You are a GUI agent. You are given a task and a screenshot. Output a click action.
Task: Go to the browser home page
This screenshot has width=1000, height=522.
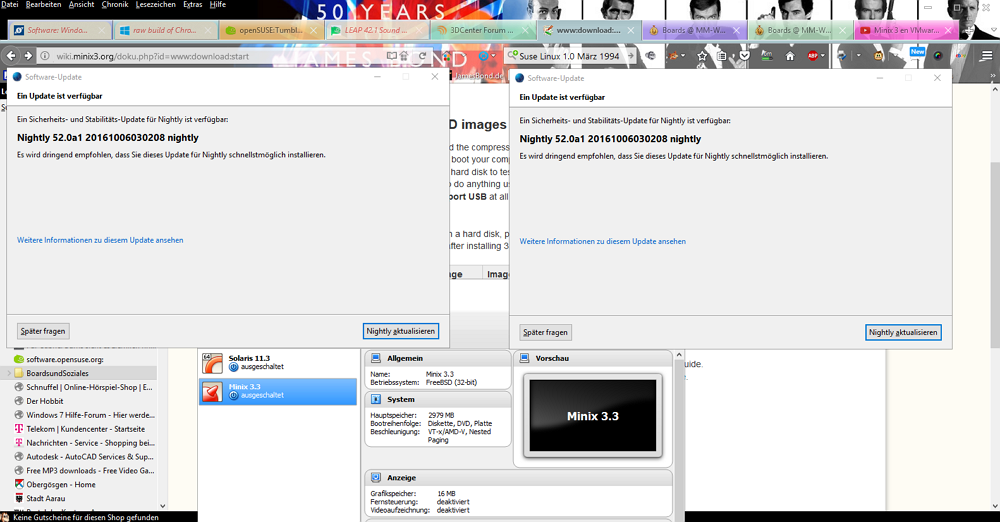tap(790, 56)
